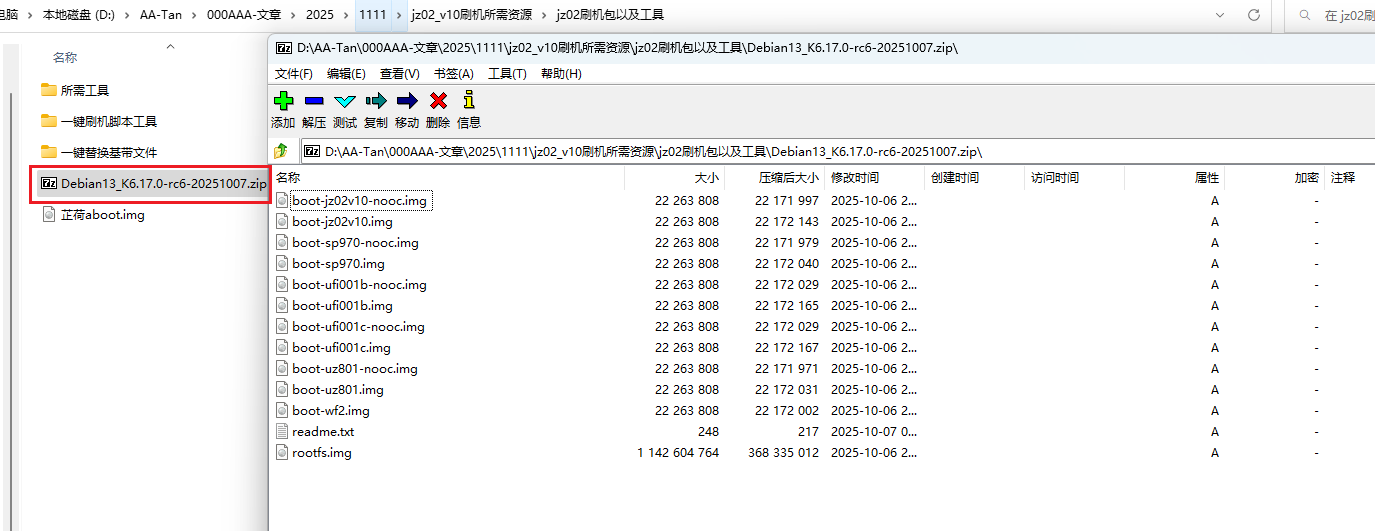The image size is (1375, 531).
Task: Open the 编辑(E) menu
Action: pyautogui.click(x=346, y=74)
